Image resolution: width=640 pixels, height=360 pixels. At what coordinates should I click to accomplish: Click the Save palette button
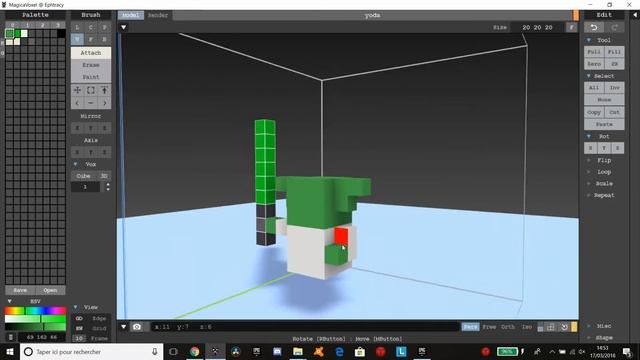click(x=20, y=290)
